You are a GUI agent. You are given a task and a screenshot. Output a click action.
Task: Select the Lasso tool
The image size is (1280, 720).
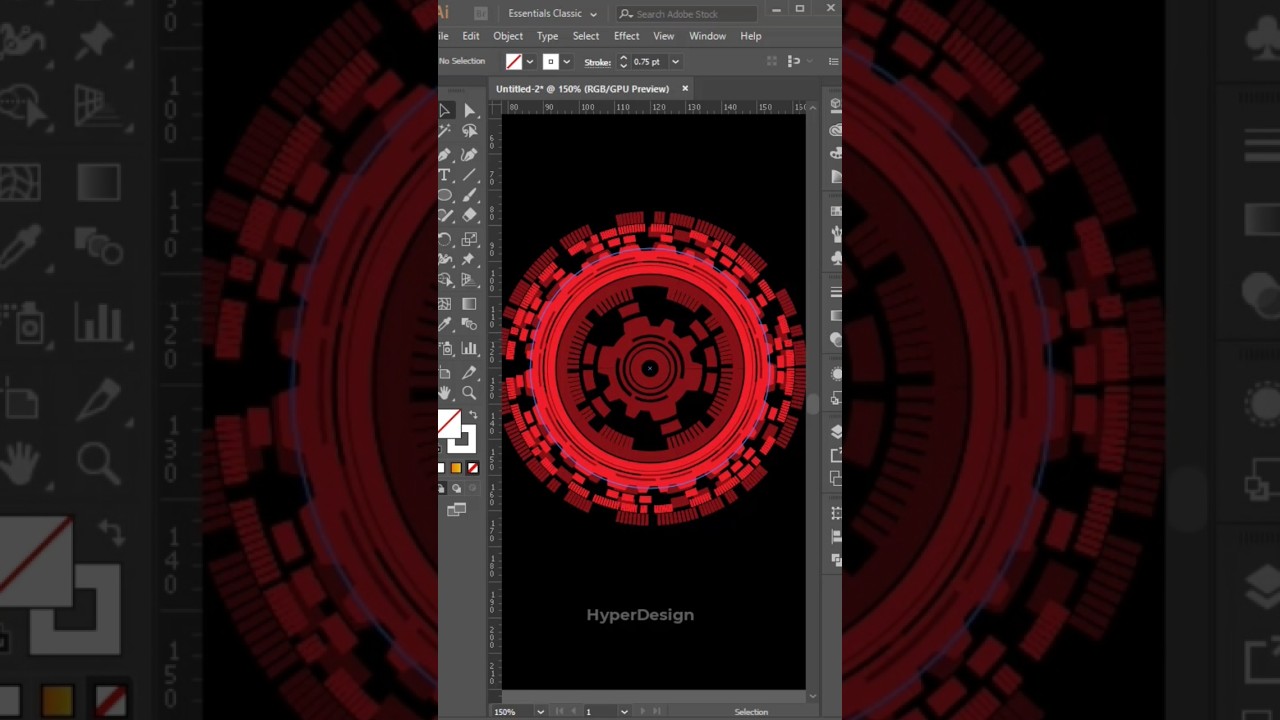pos(470,131)
